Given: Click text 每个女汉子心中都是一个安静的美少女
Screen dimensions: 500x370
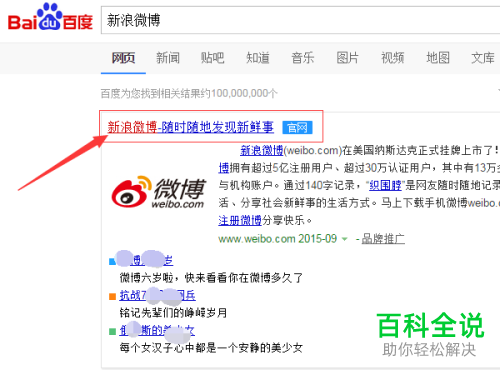Looking at the screenshot, I should (211, 348).
